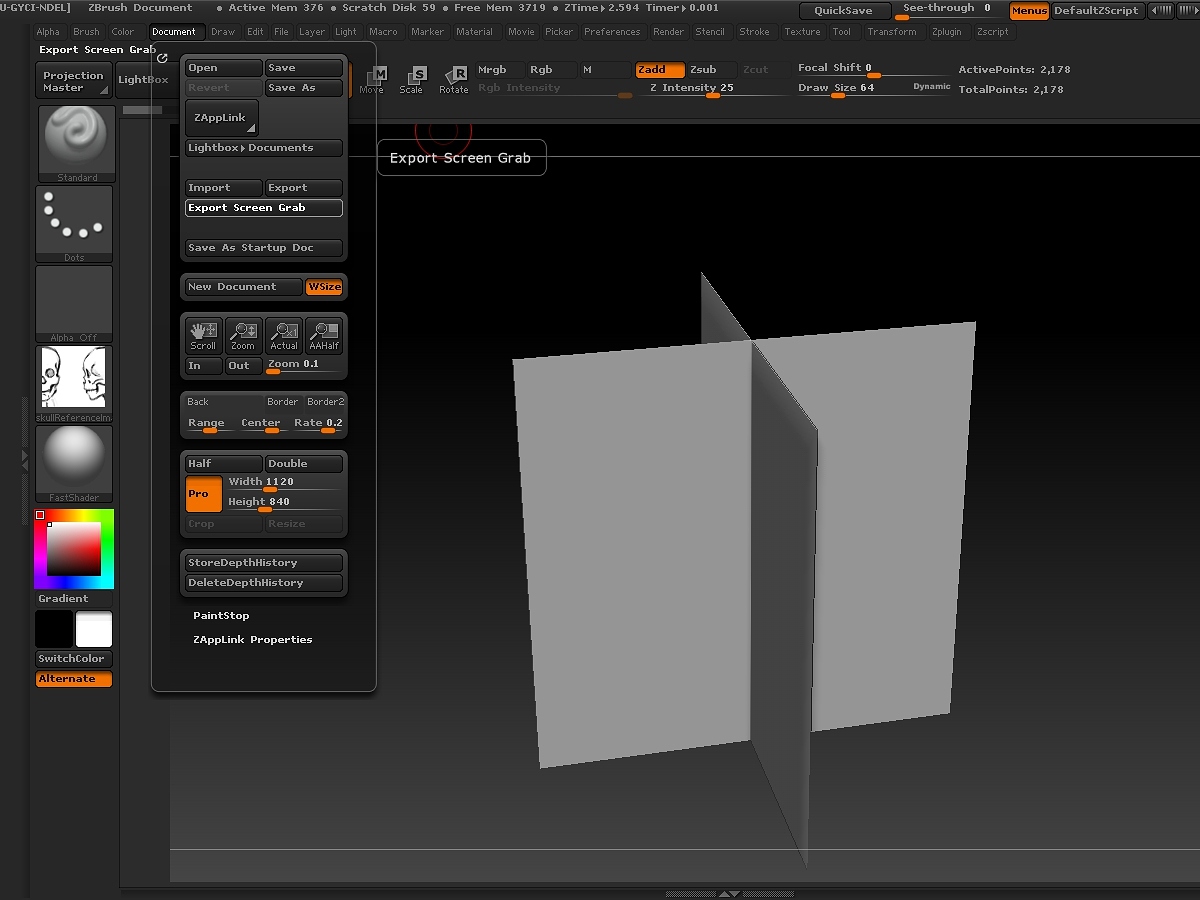Click the Double document size button
Screen dimensions: 1200x900
click(304, 464)
